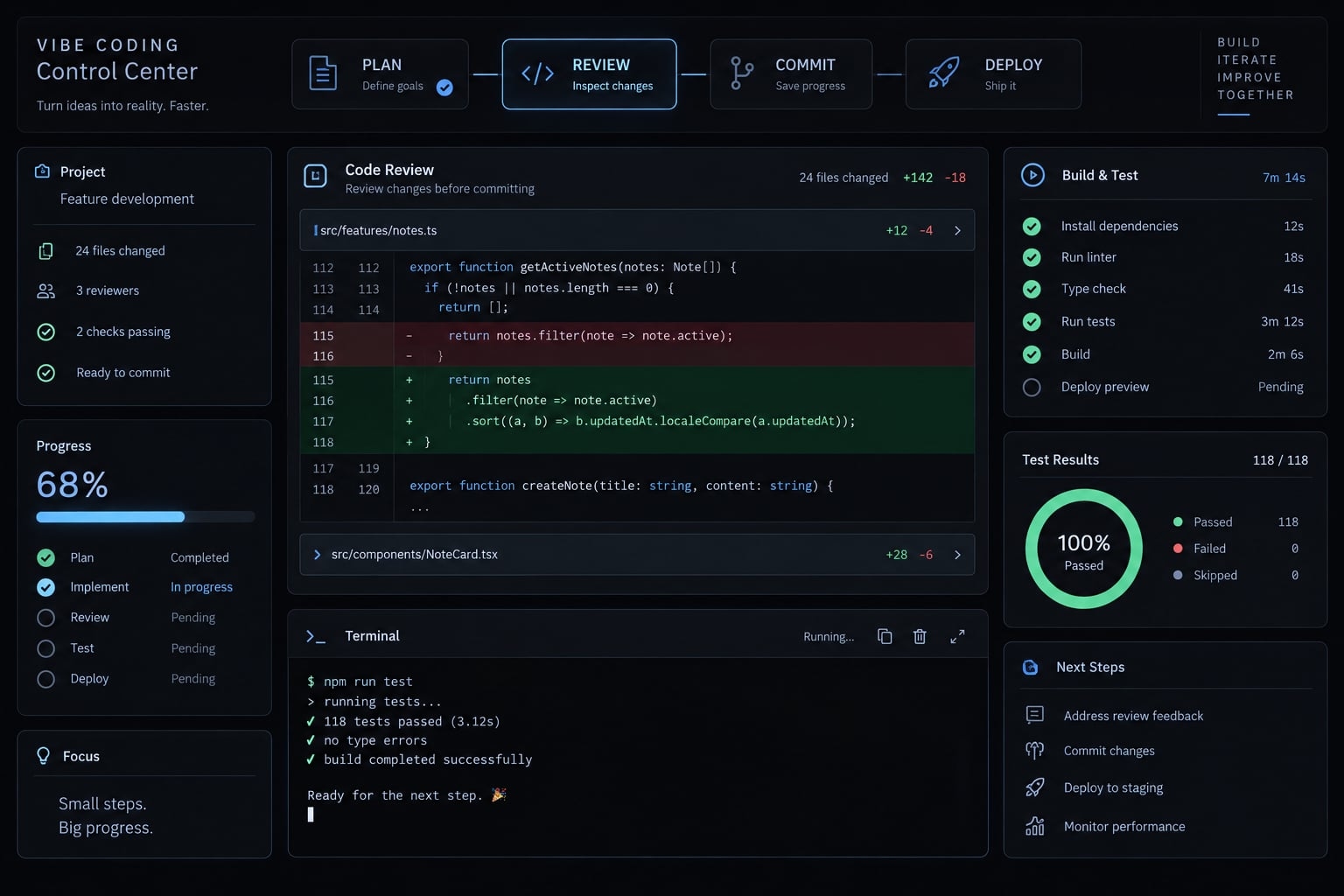Open the PLAN step tab
Viewport: 1344px width, 896px height.
click(380, 74)
